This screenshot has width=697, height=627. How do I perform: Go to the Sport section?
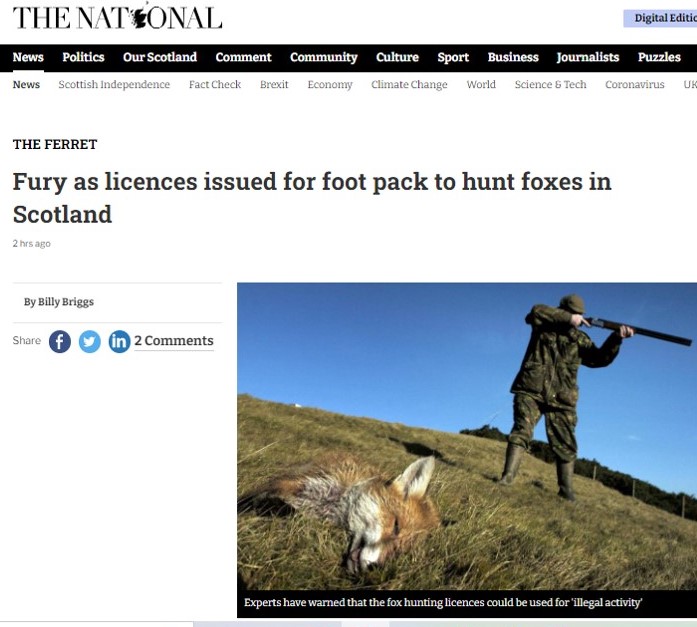point(453,57)
